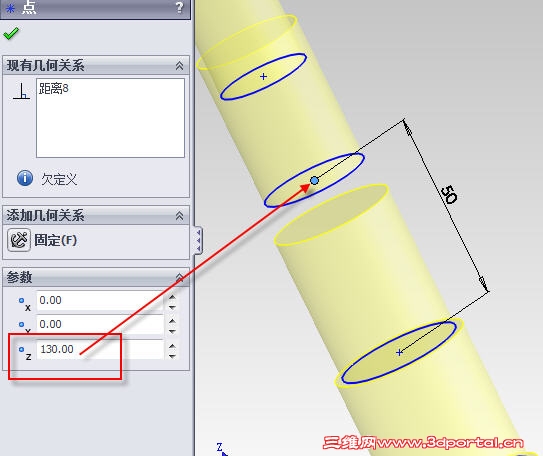Screen dimensions: 543x456
Task: Click the X coordinate input field
Action: pyautogui.click(x=100, y=300)
